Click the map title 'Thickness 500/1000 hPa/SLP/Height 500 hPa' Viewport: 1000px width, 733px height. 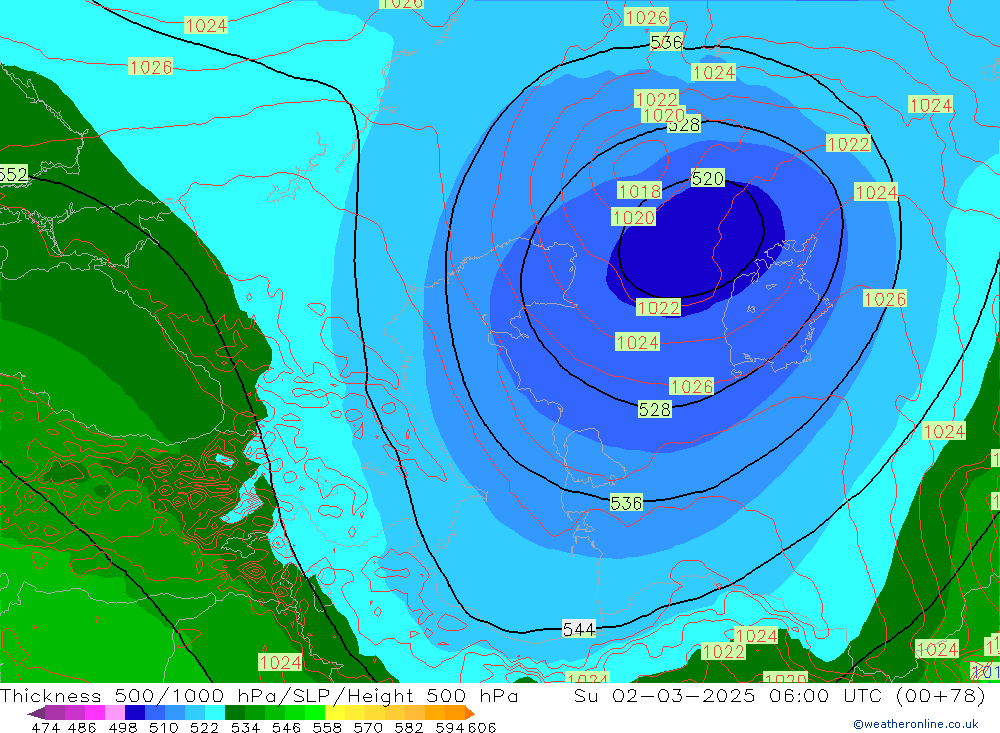[259, 695]
